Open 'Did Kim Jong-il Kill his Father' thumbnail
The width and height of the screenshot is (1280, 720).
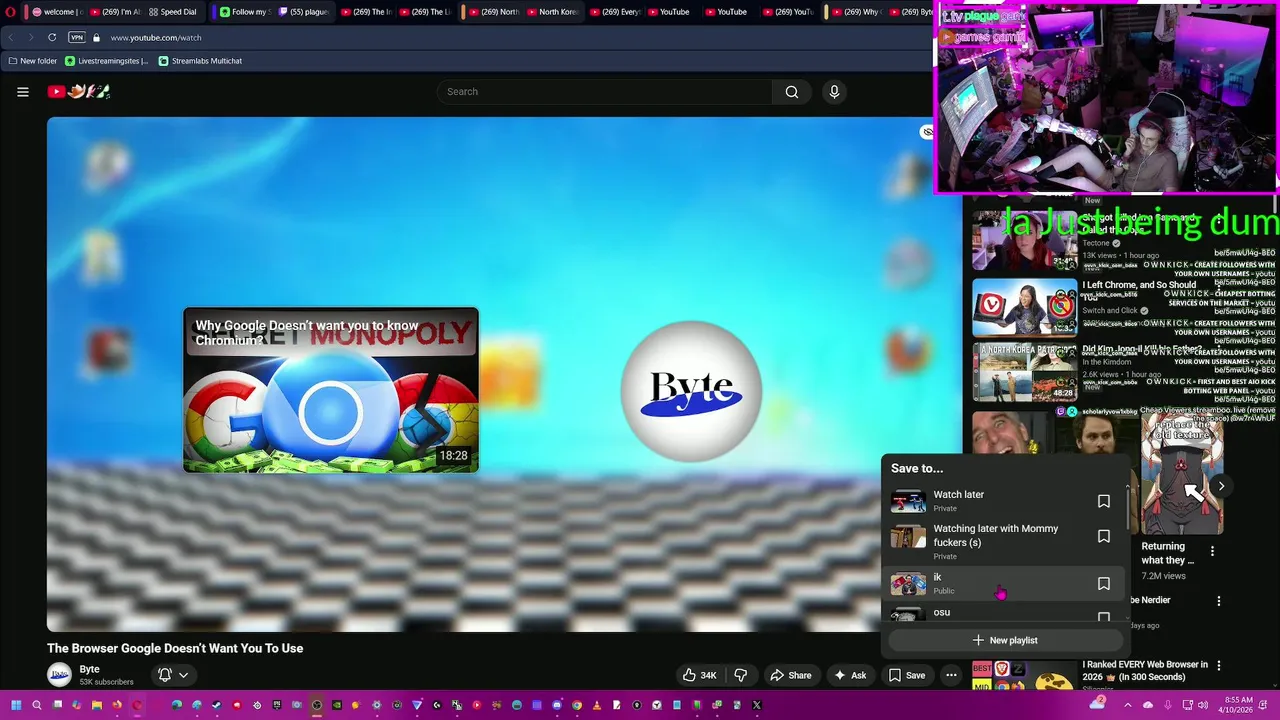(x=1025, y=372)
